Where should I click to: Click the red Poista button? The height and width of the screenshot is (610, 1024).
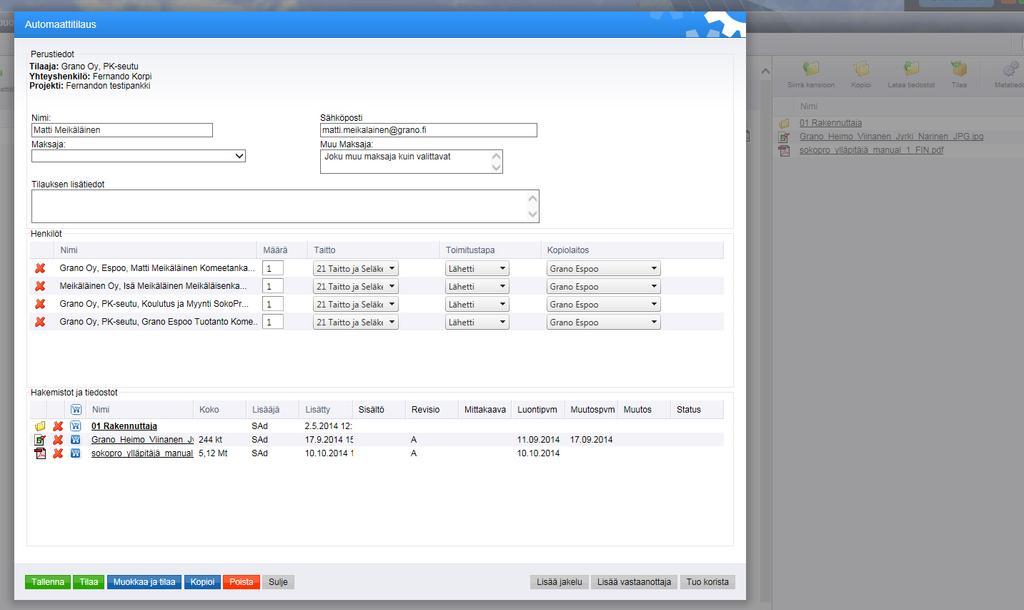point(241,582)
